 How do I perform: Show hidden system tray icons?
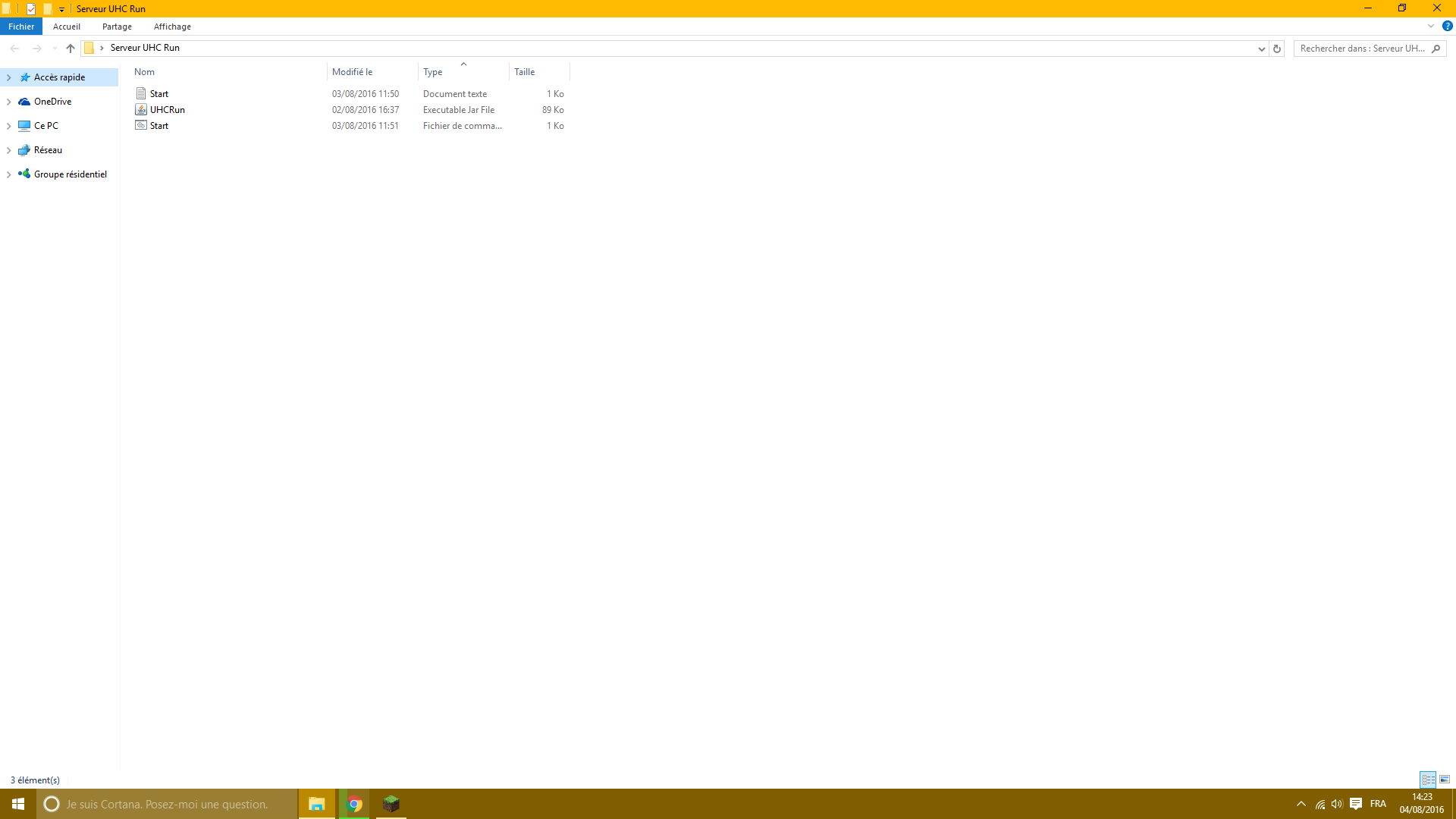coord(1301,804)
